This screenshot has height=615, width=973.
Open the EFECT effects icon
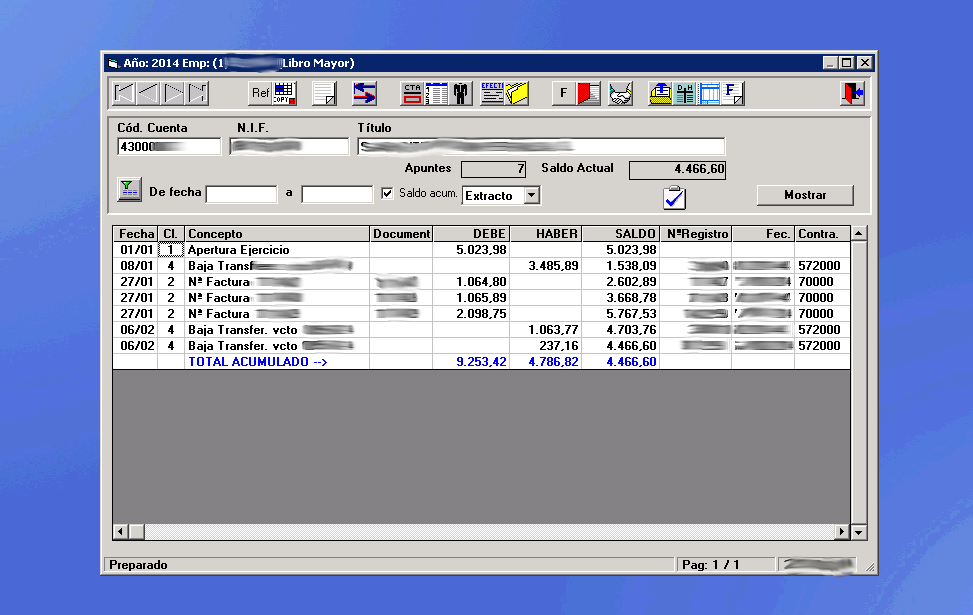[492, 93]
